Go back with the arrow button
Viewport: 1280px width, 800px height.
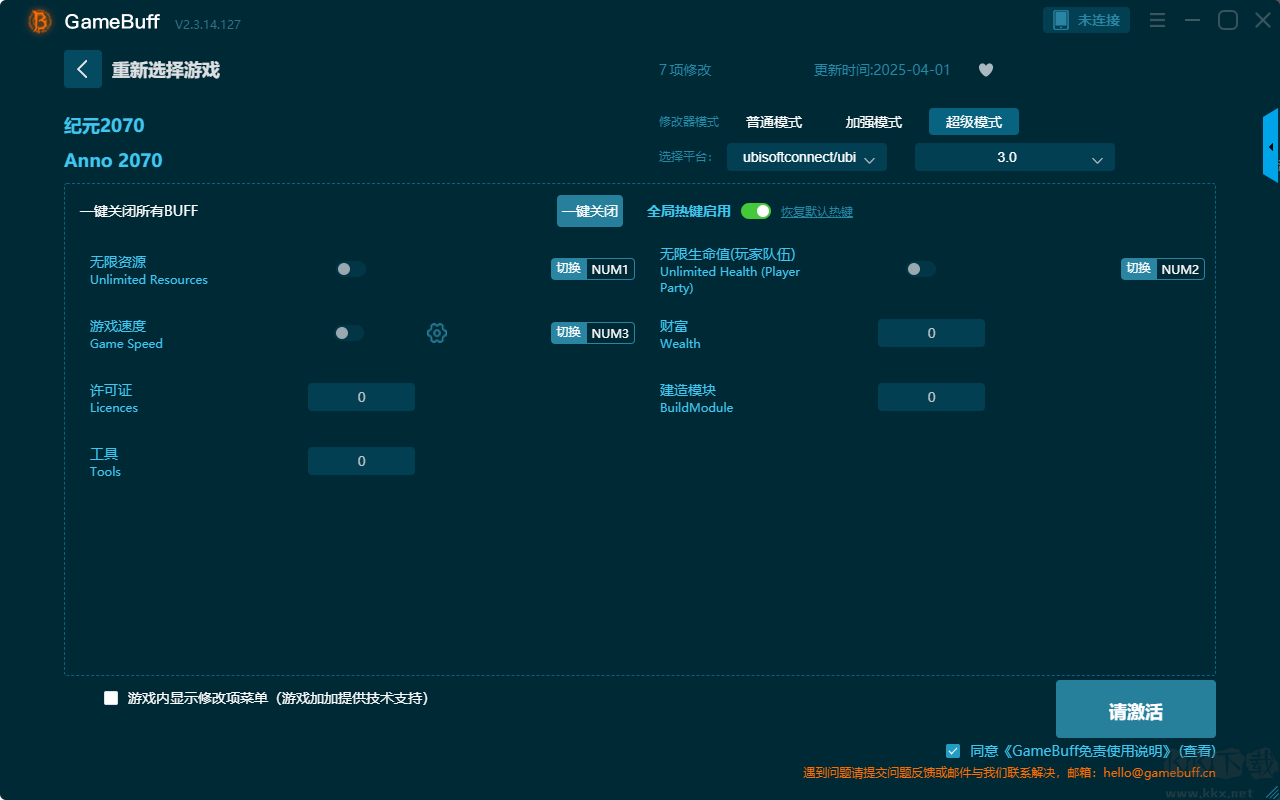(x=83, y=69)
